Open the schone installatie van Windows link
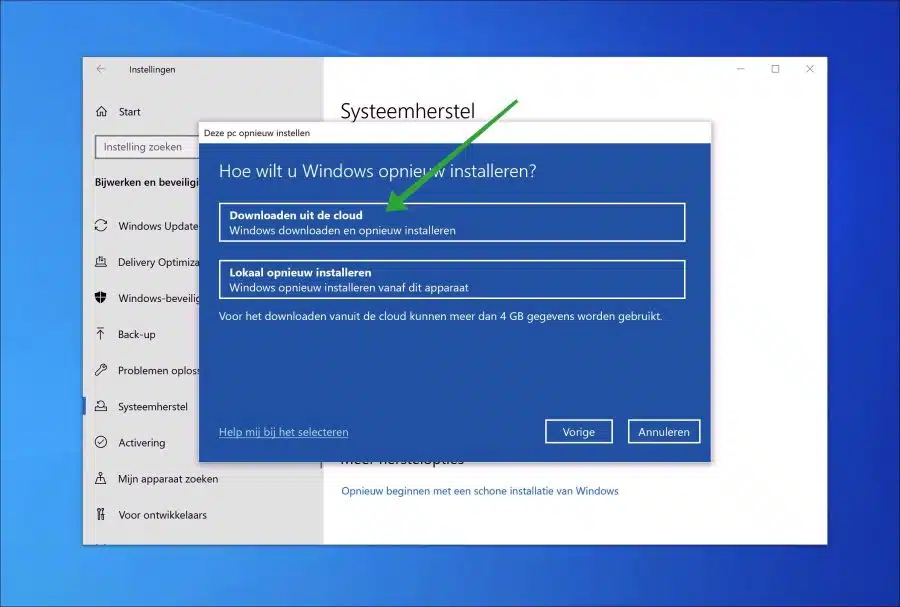 (480, 491)
